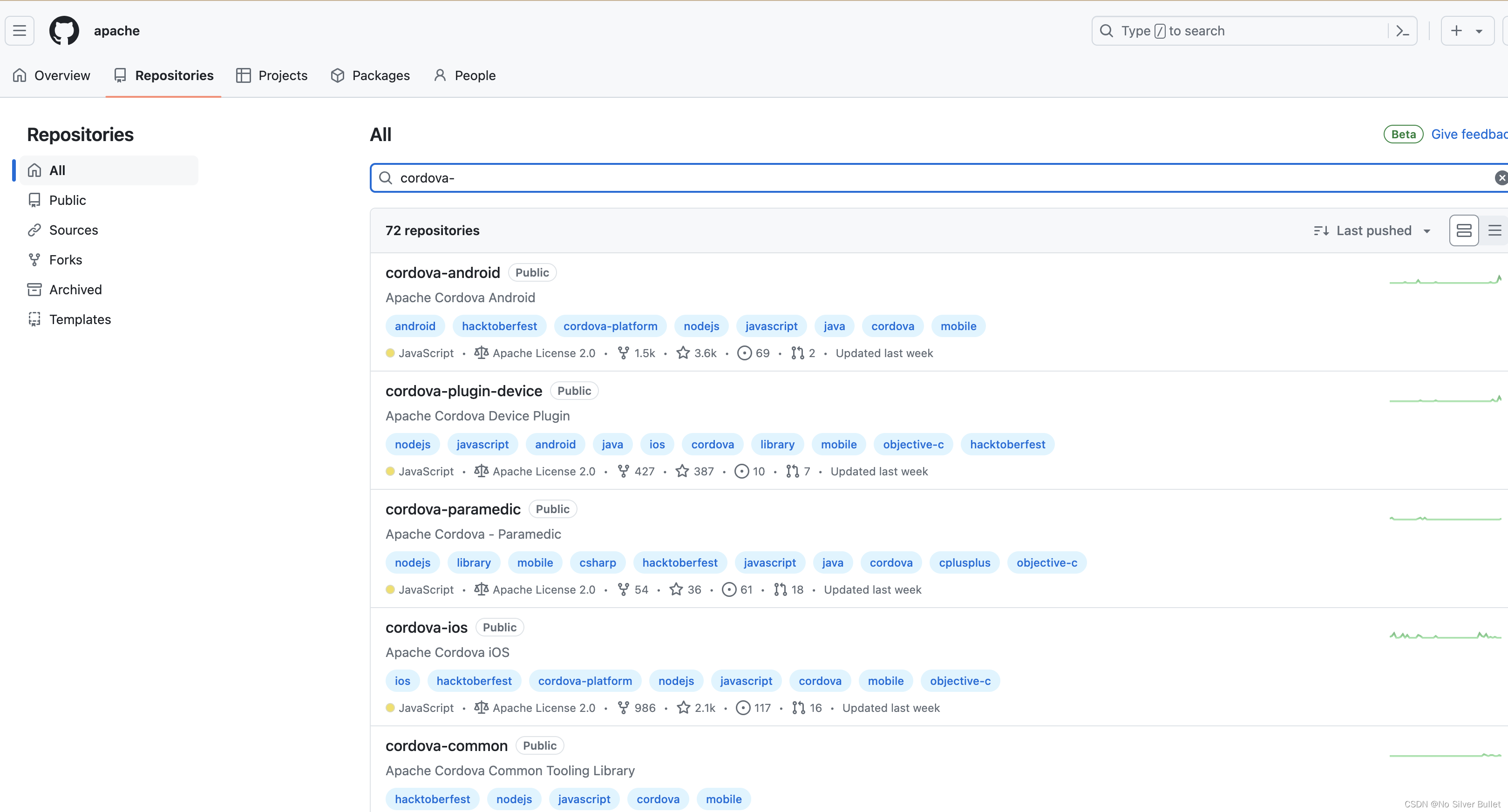Click the Beta label
This screenshot has width=1508, height=812.
pyautogui.click(x=1403, y=134)
